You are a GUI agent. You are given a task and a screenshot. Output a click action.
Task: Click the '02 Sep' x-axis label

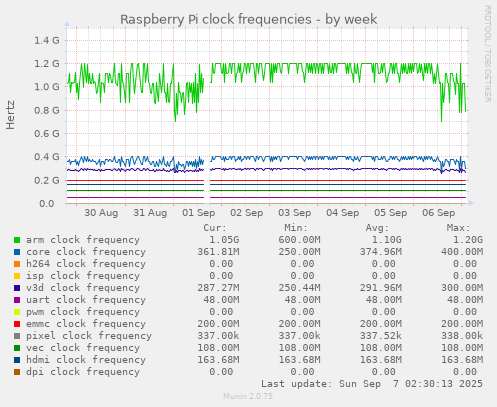click(247, 213)
